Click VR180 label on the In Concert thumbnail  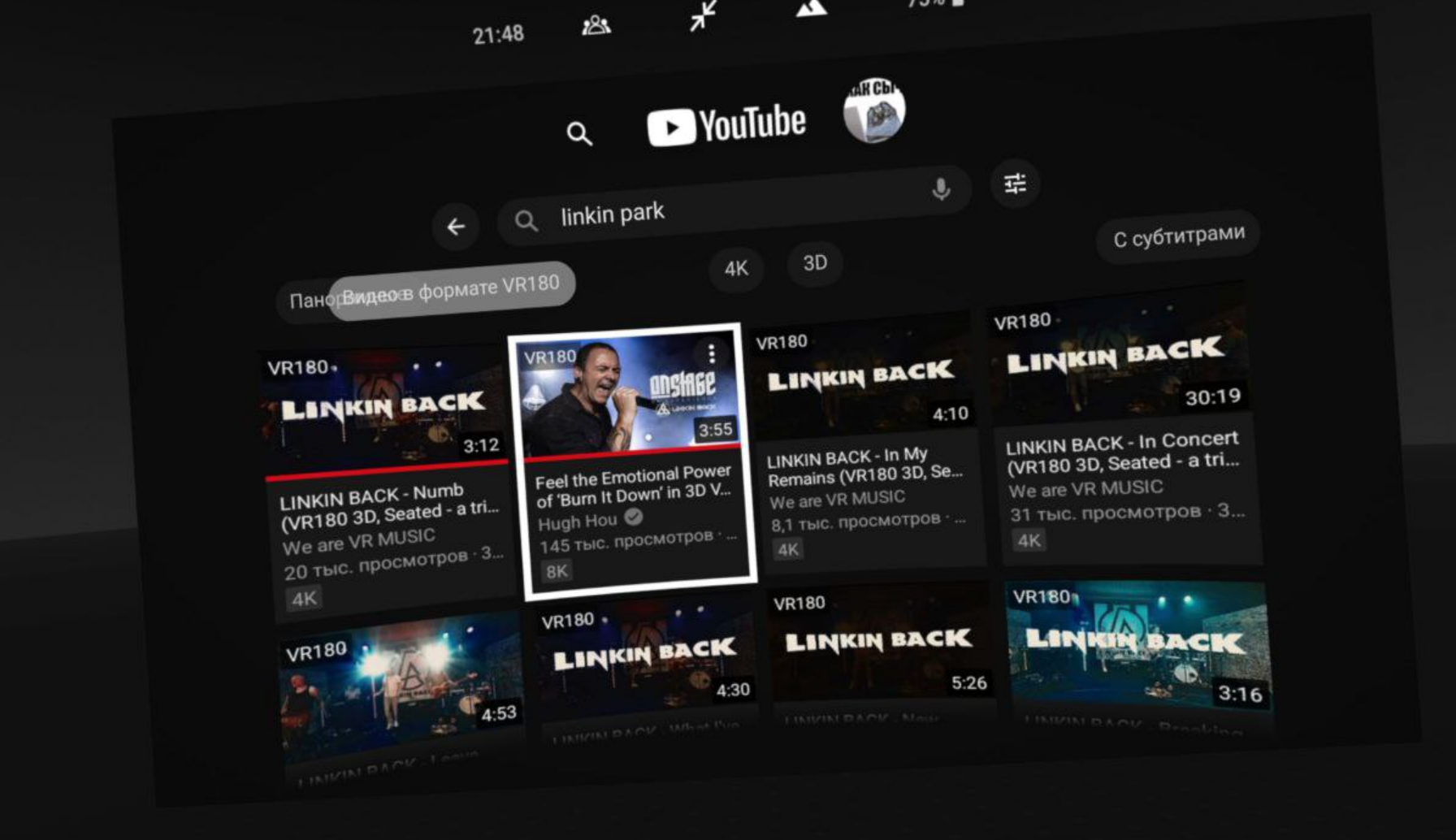point(1022,322)
